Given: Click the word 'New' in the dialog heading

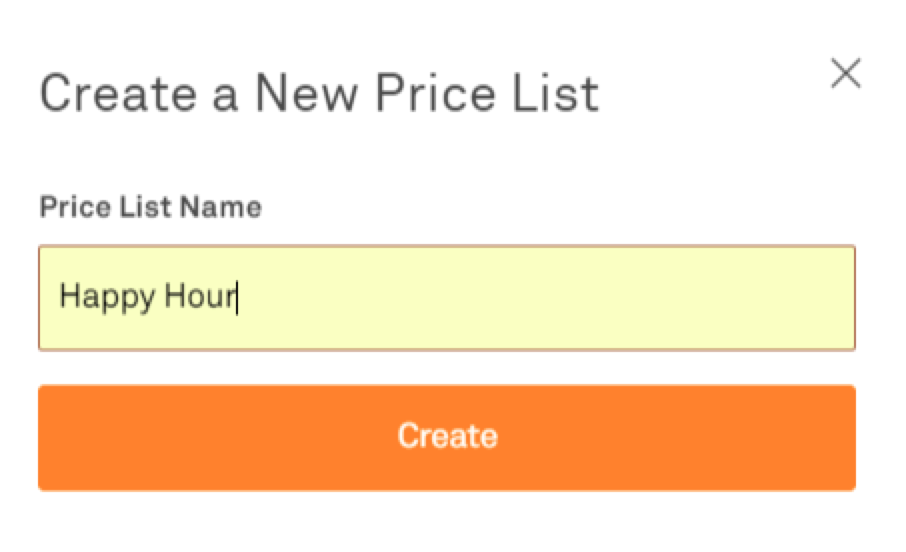Looking at the screenshot, I should (307, 94).
